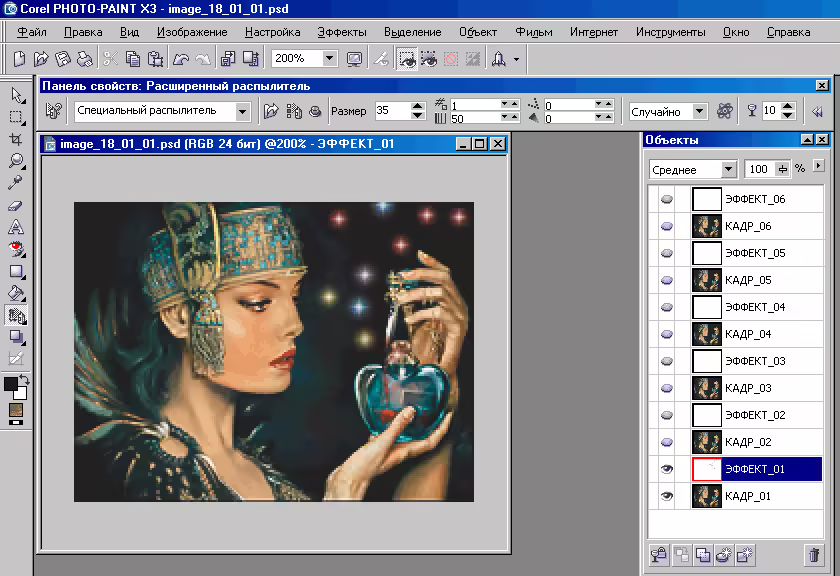Open the Выделение menu
Image resolution: width=840 pixels, height=576 pixels.
click(x=412, y=32)
